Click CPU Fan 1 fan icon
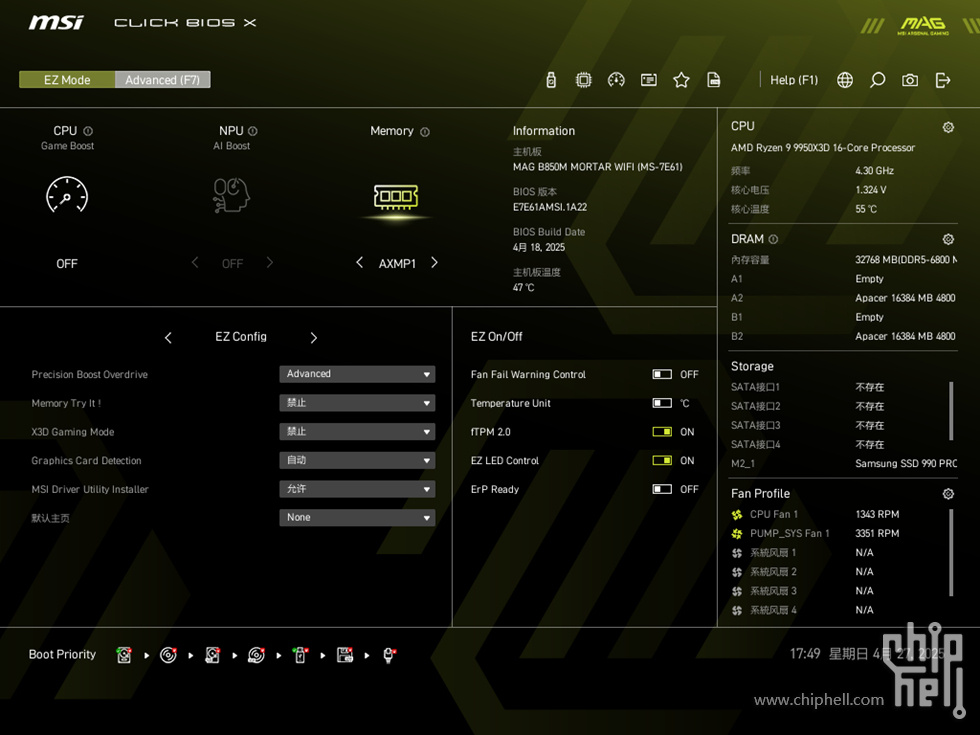The image size is (980, 735). [x=737, y=514]
